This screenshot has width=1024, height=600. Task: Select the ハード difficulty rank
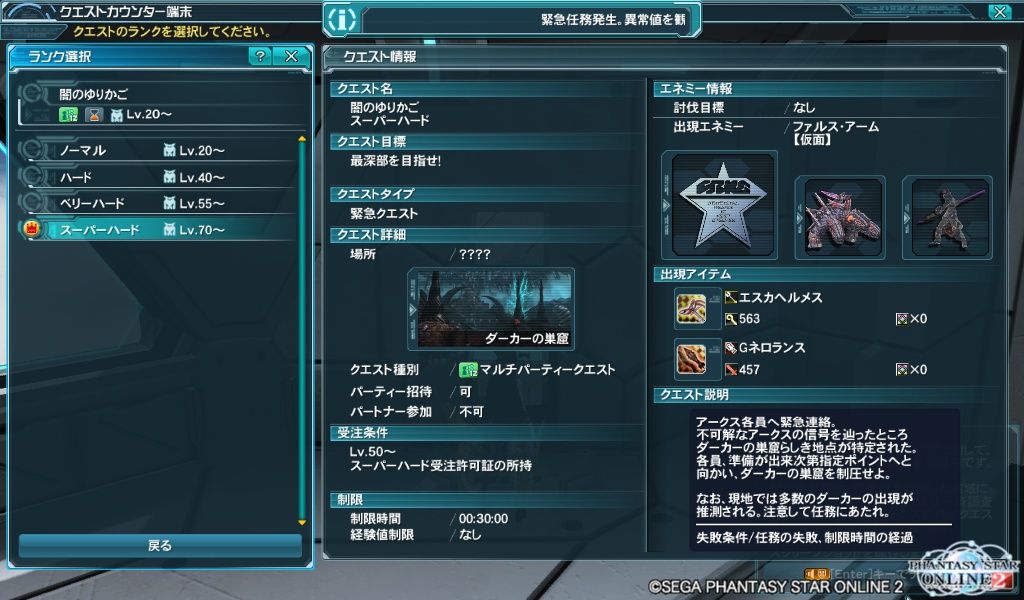coord(157,177)
